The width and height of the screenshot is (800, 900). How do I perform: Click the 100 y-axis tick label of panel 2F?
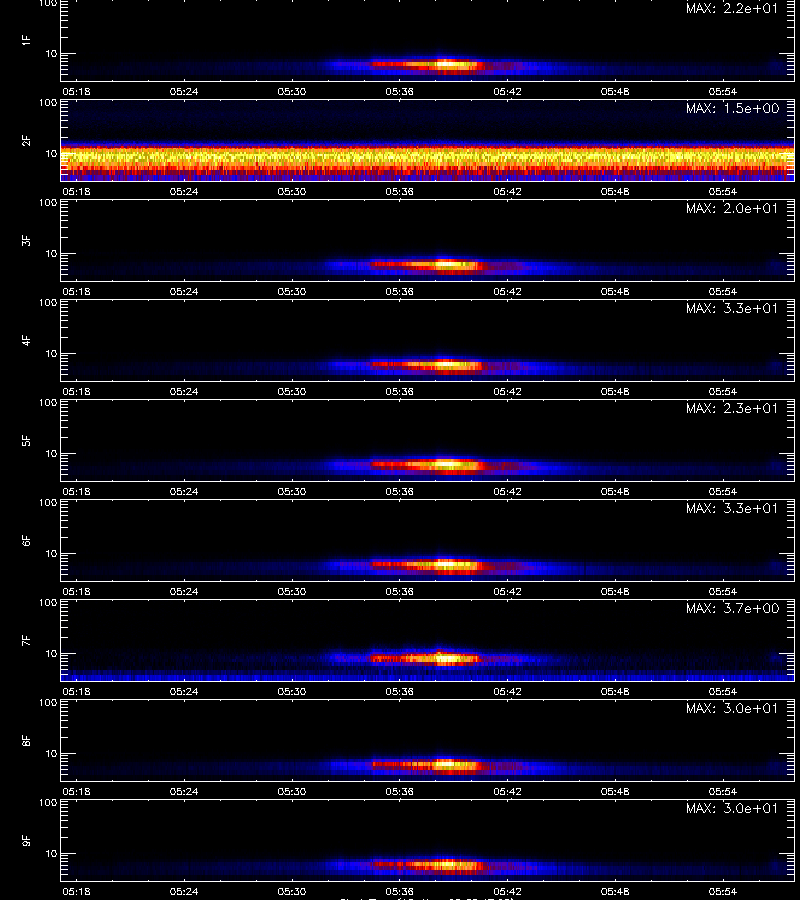pyautogui.click(x=48, y=103)
